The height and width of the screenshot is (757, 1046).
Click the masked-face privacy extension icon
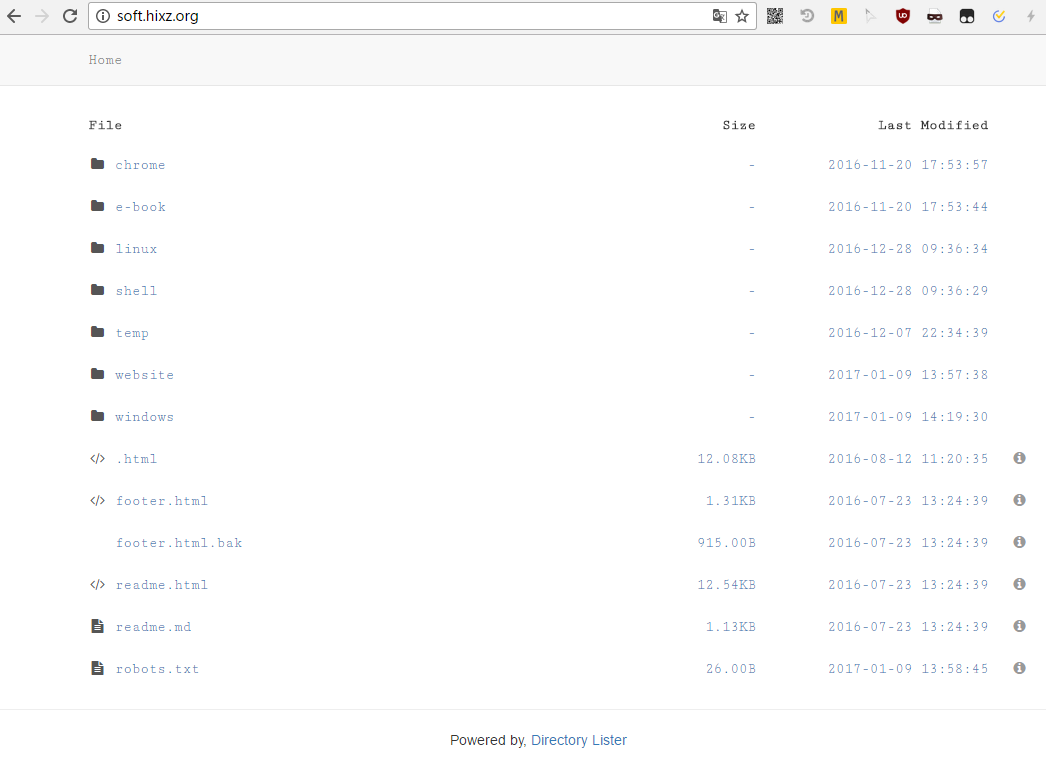(934, 16)
